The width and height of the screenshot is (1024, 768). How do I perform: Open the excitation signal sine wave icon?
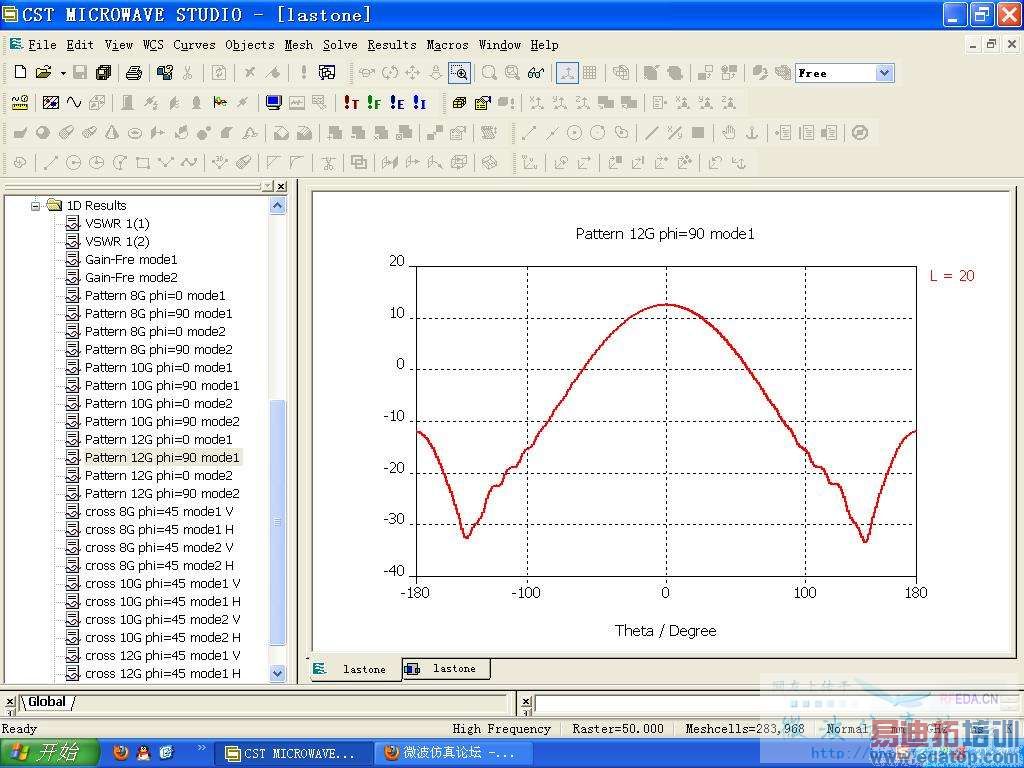click(x=74, y=103)
